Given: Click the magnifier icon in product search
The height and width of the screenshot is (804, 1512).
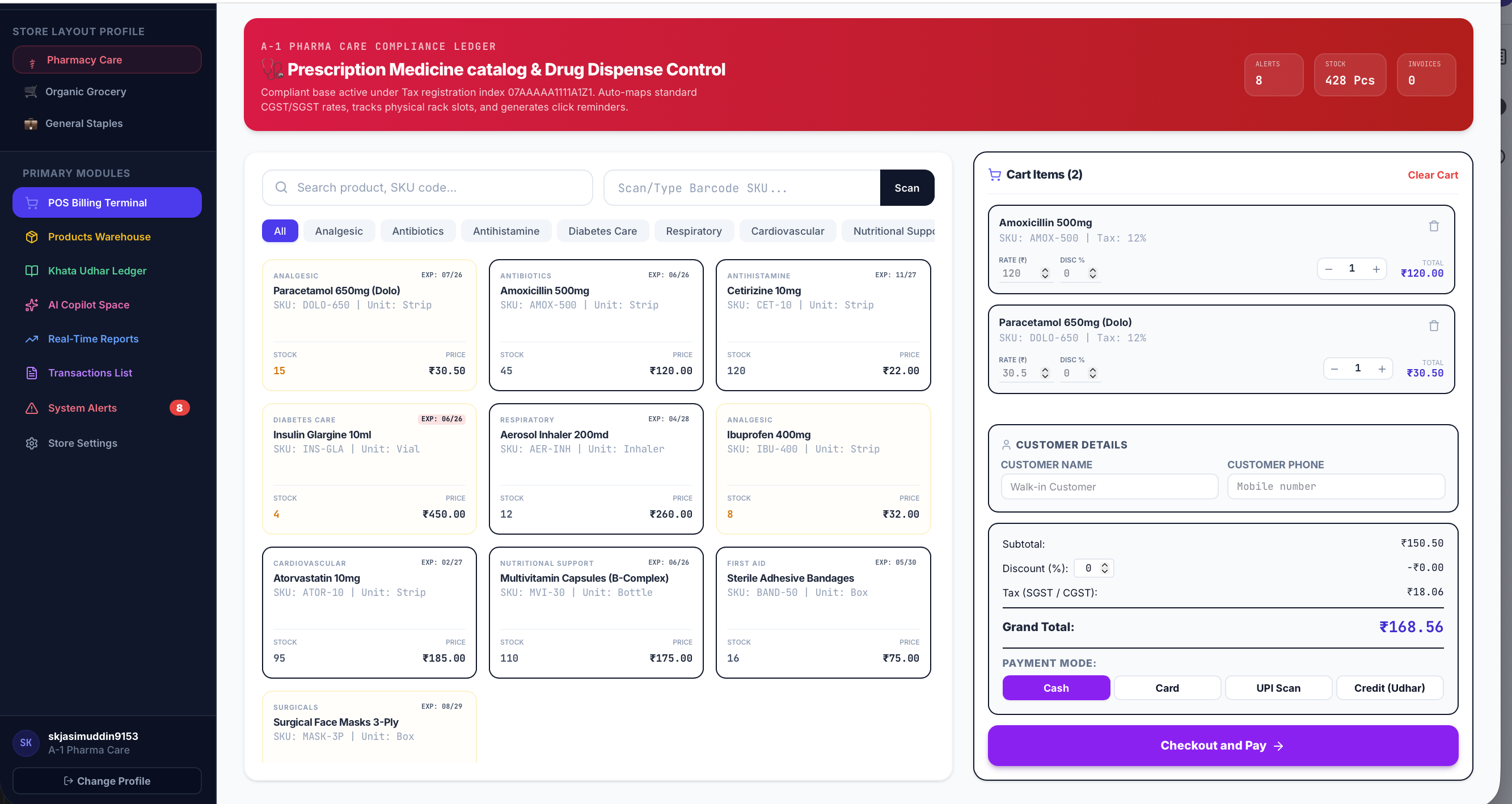Looking at the screenshot, I should coord(281,187).
